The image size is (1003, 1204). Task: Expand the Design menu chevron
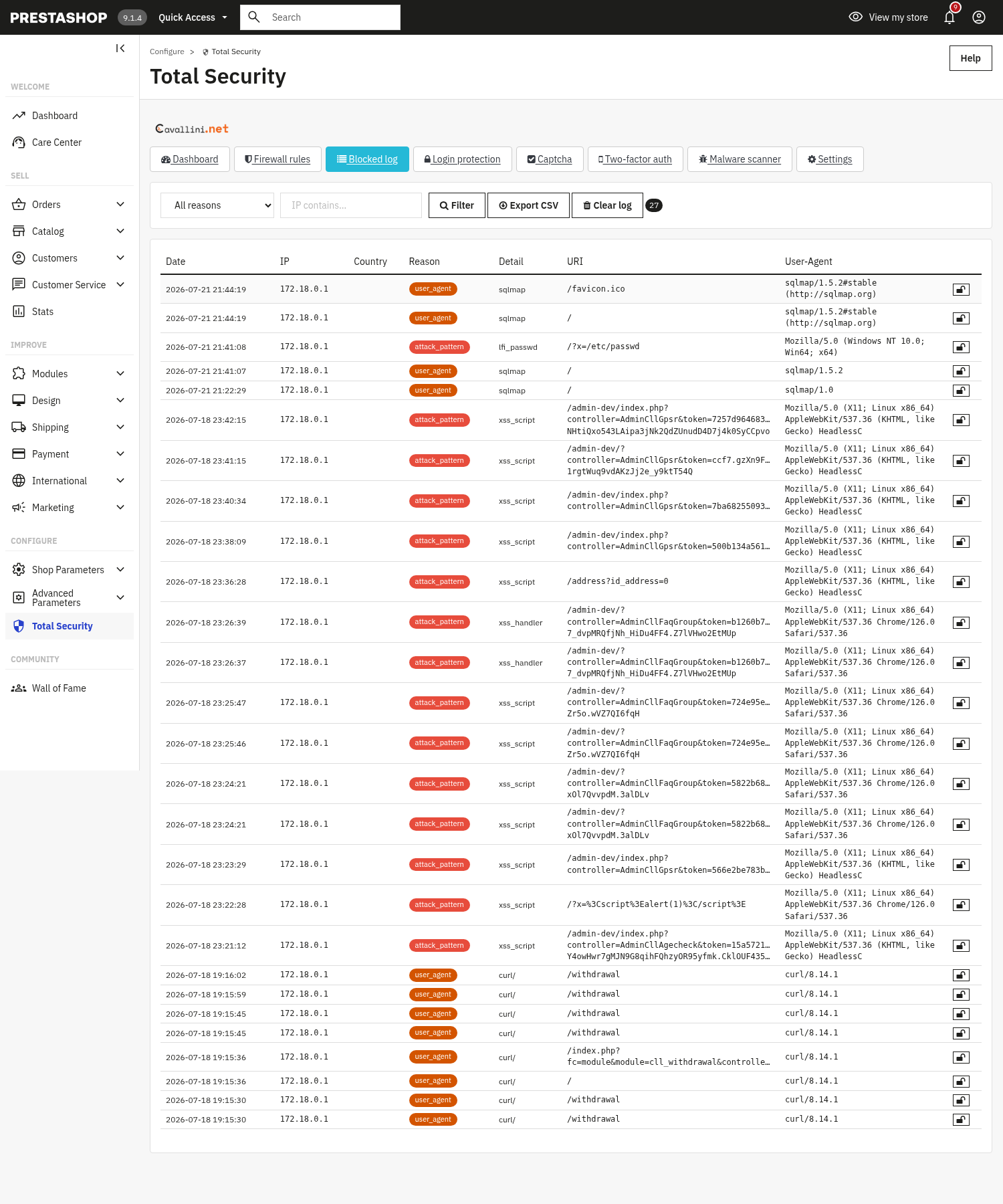tap(120, 401)
